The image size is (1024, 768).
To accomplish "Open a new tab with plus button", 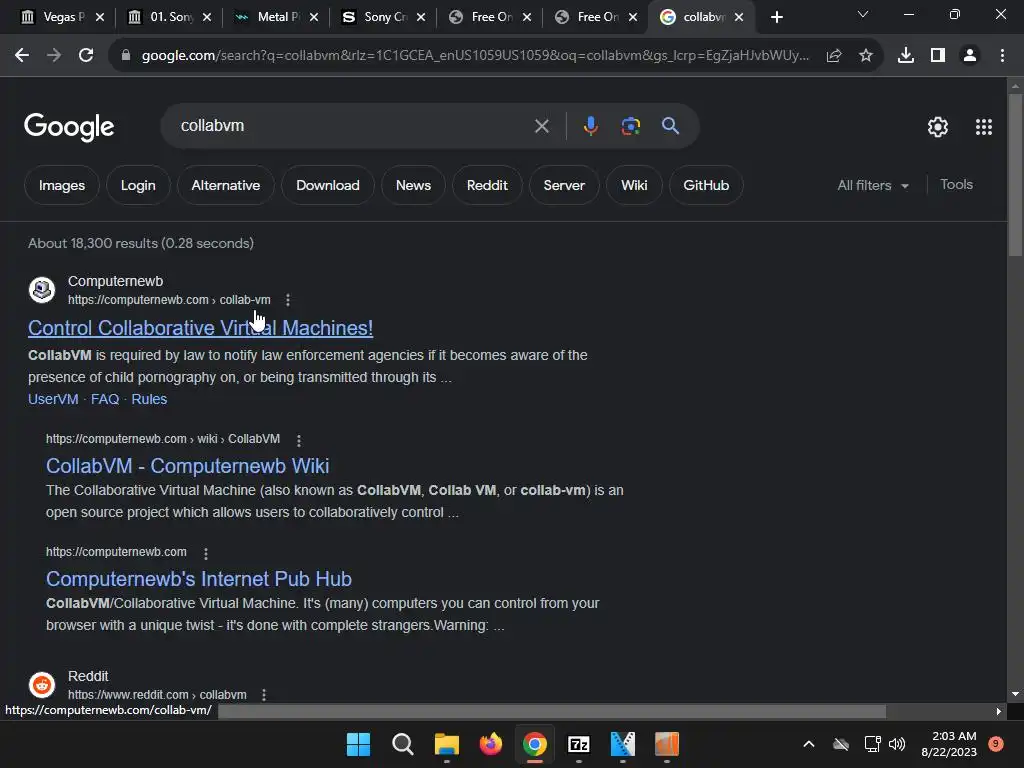I will click(776, 17).
